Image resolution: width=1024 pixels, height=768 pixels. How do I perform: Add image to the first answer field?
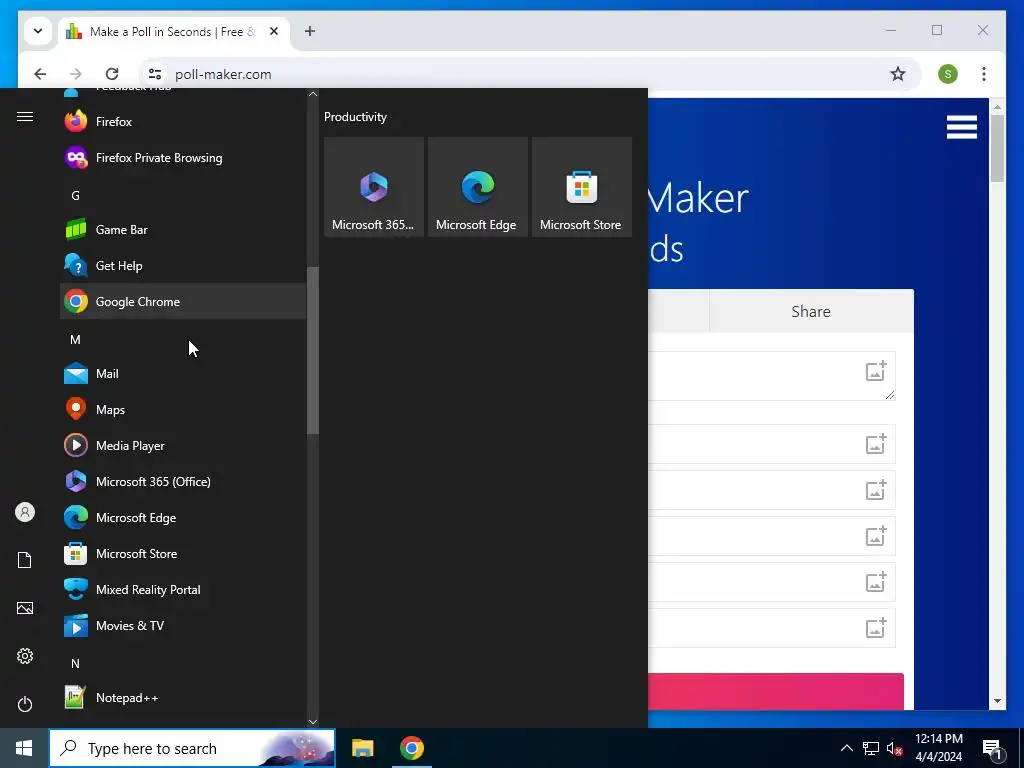coord(876,443)
